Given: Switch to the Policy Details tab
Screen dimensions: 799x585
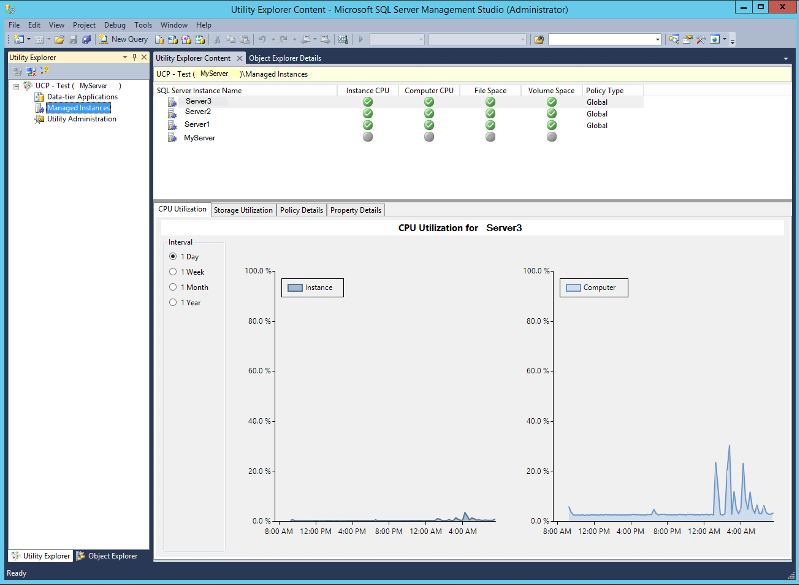Looking at the screenshot, I should [301, 210].
